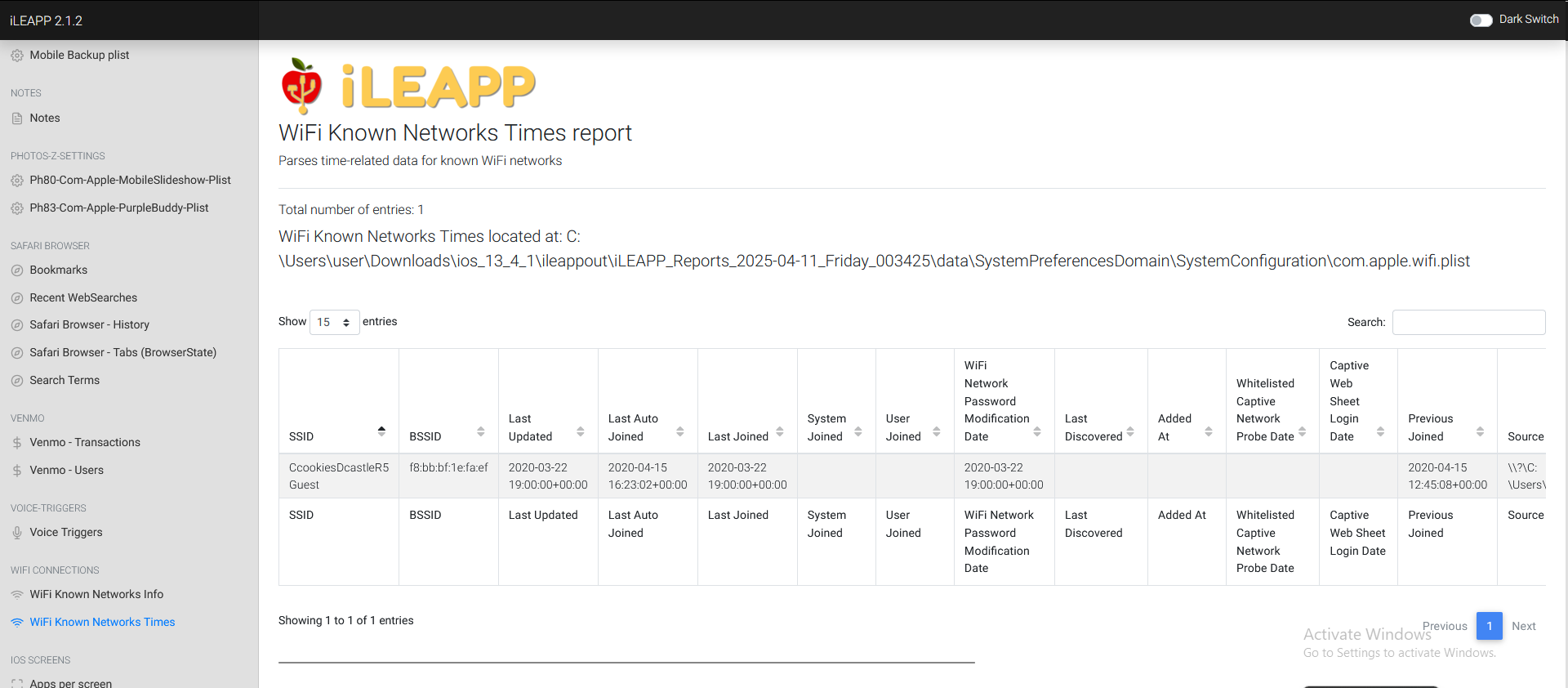
Task: Open Venmo - Transactions report
Action: pyautogui.click(x=85, y=443)
